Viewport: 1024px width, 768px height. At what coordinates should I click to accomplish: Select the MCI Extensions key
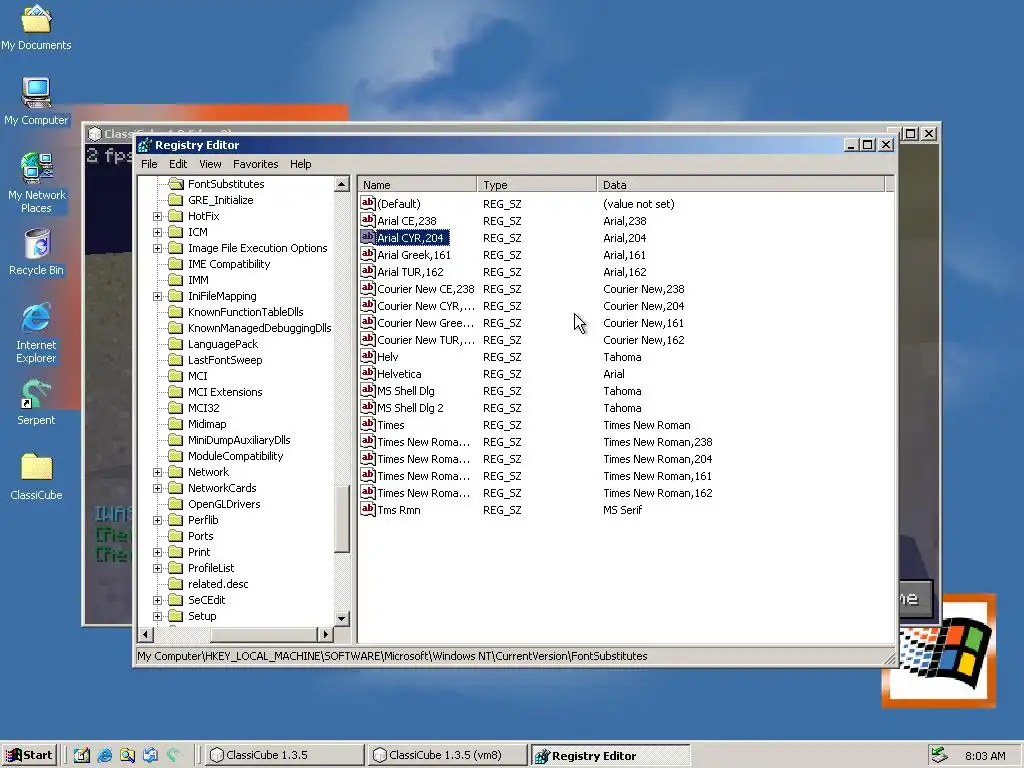(225, 392)
